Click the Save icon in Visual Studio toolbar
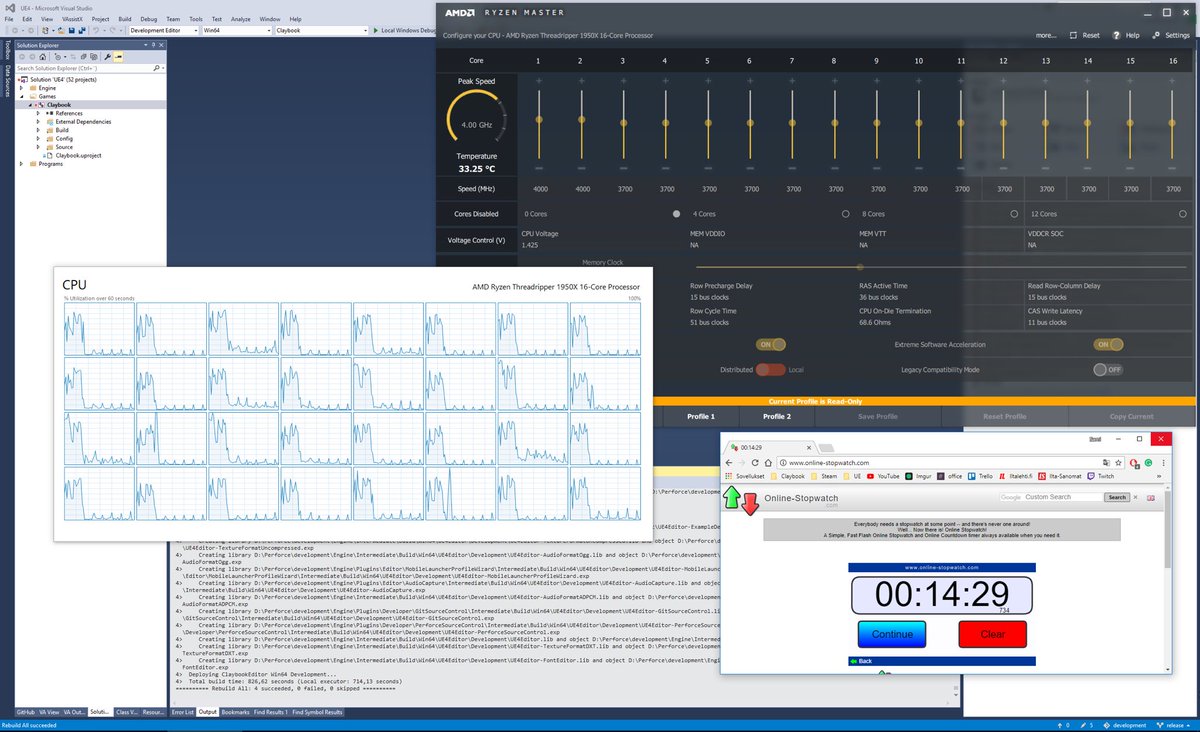 coord(72,31)
